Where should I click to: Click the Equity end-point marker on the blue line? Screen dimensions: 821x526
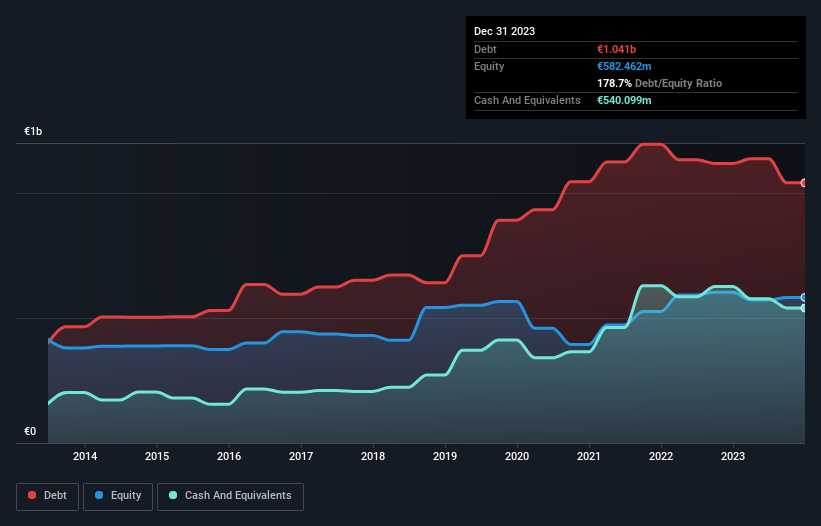pyautogui.click(x=804, y=297)
